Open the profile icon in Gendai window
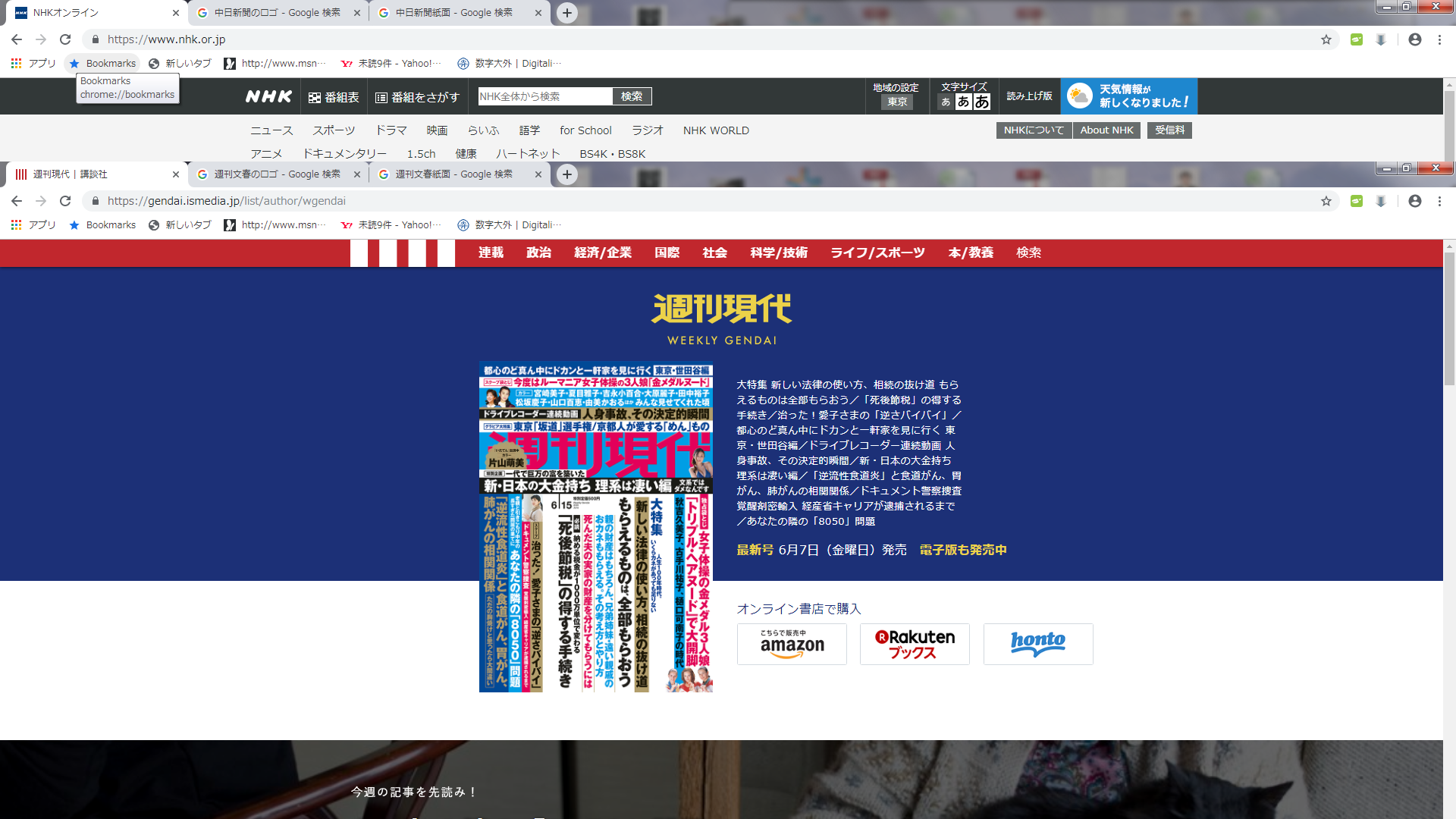Image resolution: width=1456 pixels, height=819 pixels. [x=1415, y=201]
